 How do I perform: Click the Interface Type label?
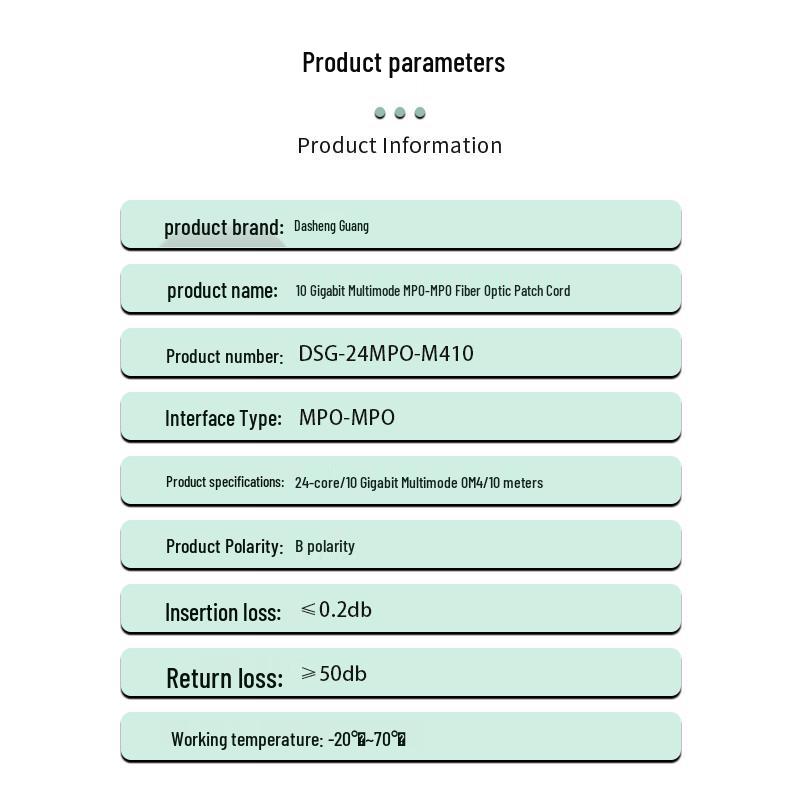[x=223, y=418]
